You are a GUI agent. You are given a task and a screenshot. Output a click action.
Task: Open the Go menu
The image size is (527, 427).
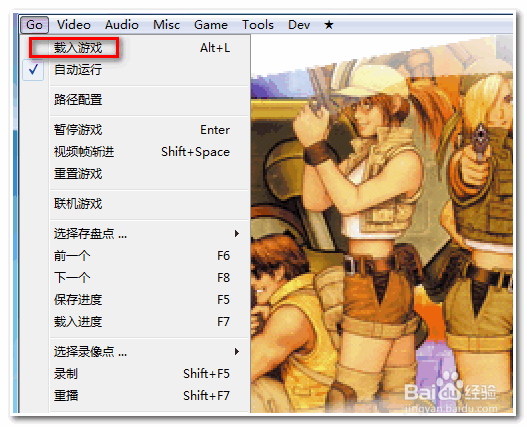34,25
